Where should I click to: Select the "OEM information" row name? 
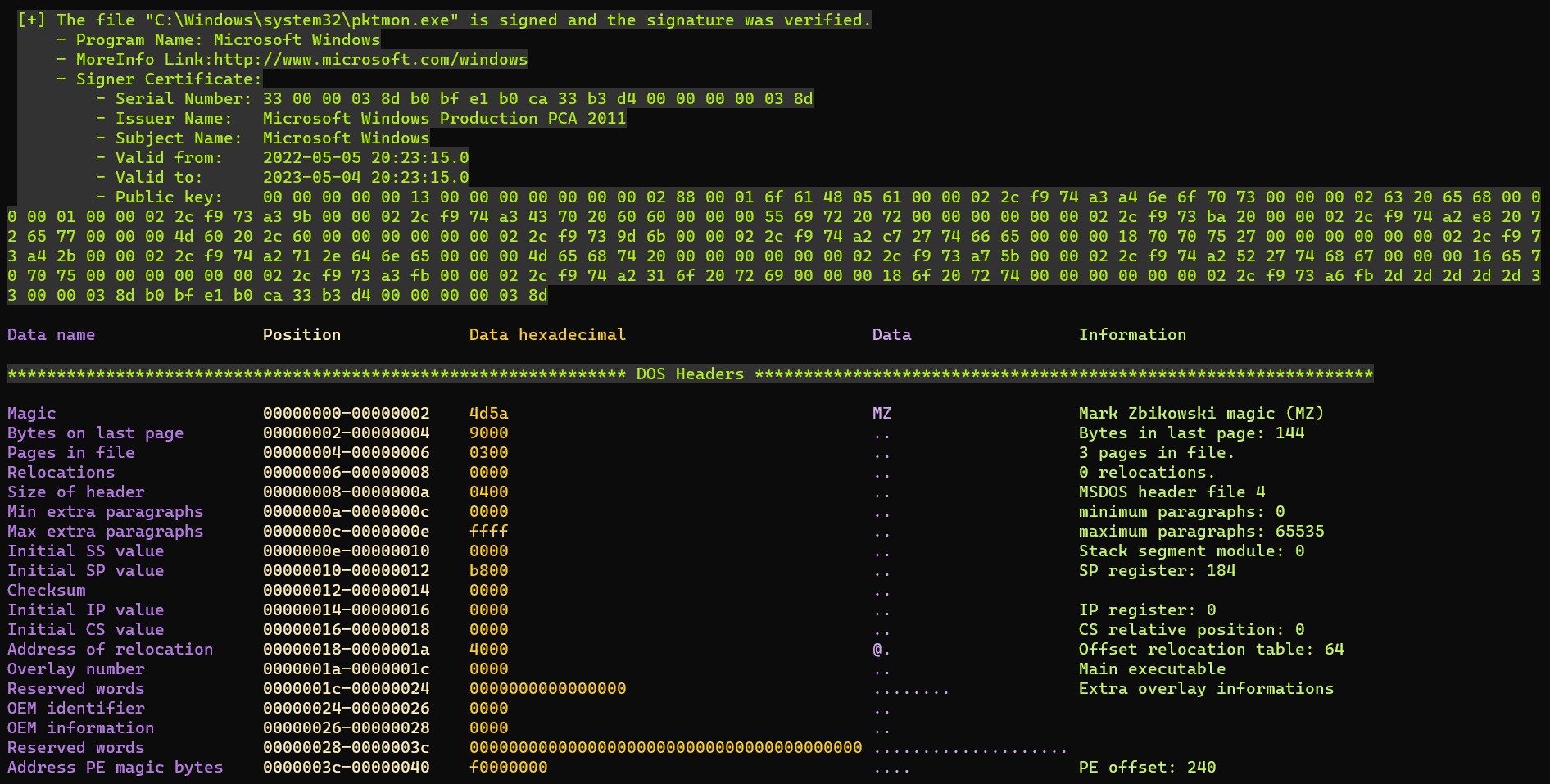click(x=81, y=728)
